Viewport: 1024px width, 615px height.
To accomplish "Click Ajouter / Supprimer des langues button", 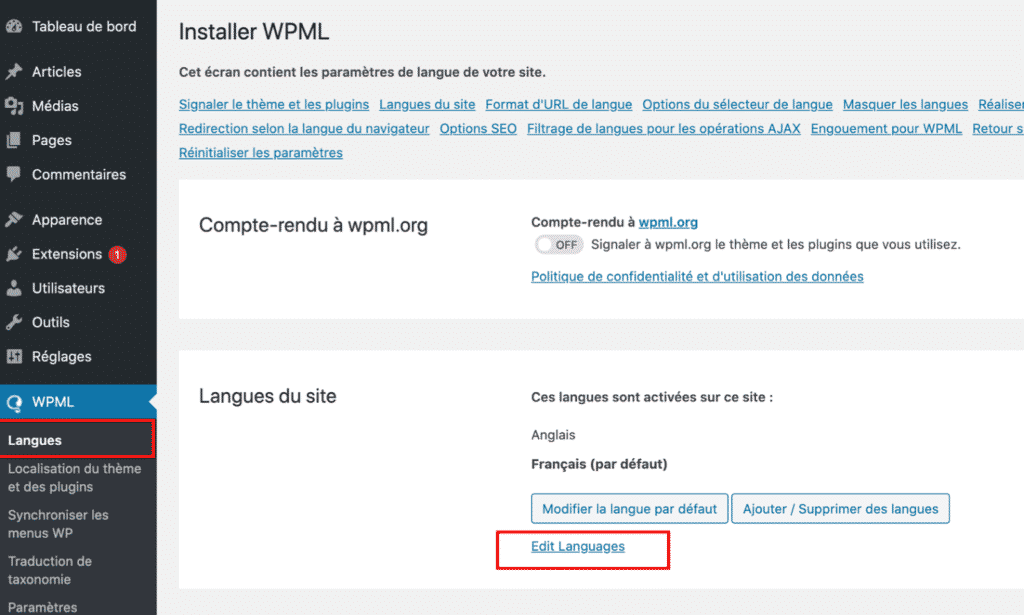I will 840,509.
